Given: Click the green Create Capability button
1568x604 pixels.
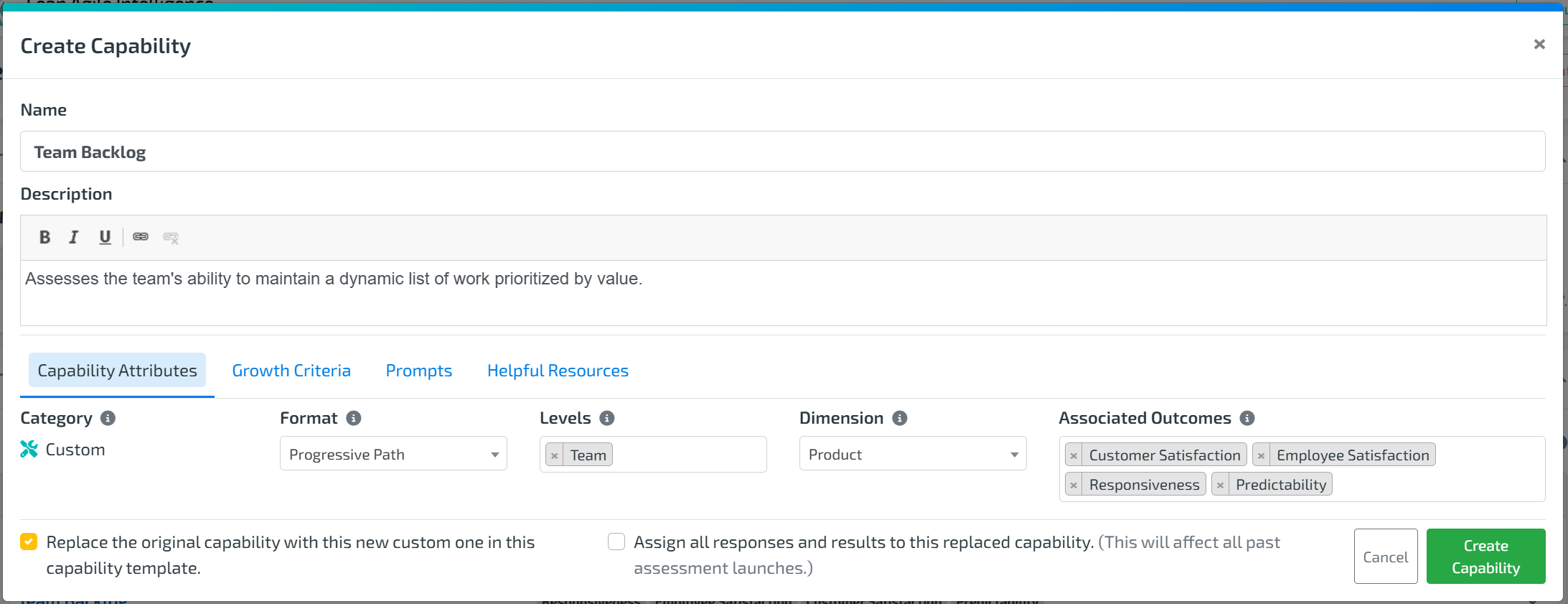Looking at the screenshot, I should click(1485, 557).
